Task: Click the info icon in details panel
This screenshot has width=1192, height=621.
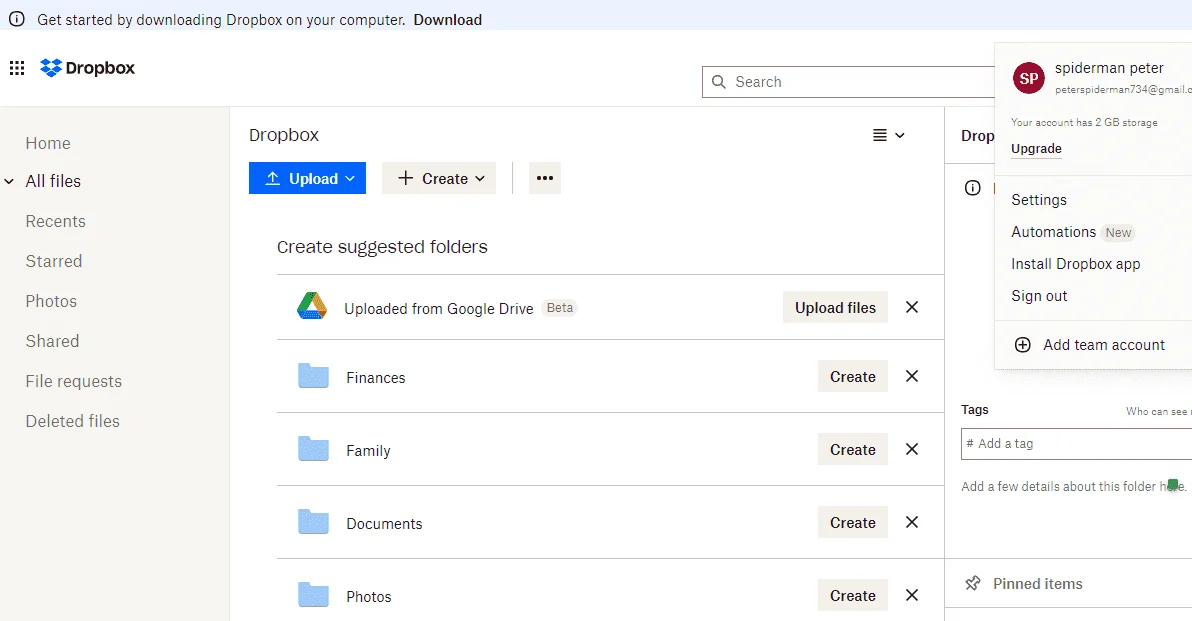Action: point(972,188)
